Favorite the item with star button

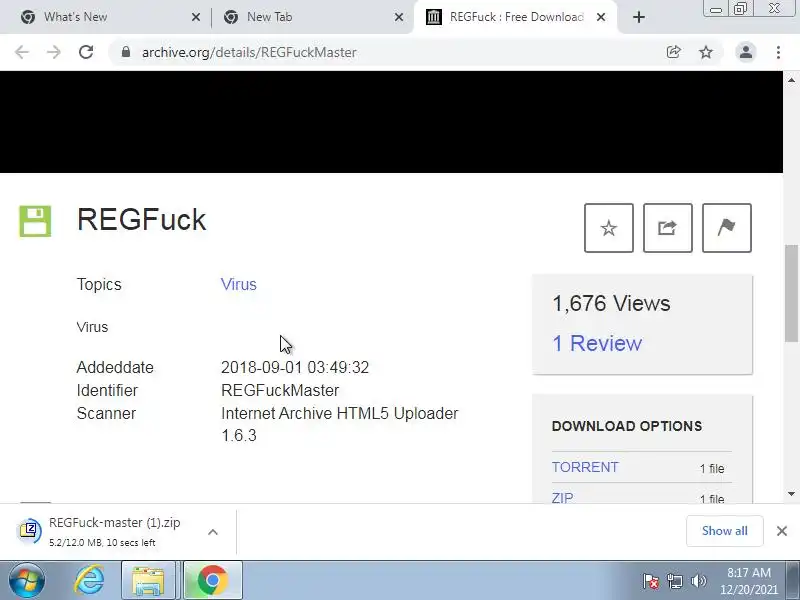click(609, 228)
